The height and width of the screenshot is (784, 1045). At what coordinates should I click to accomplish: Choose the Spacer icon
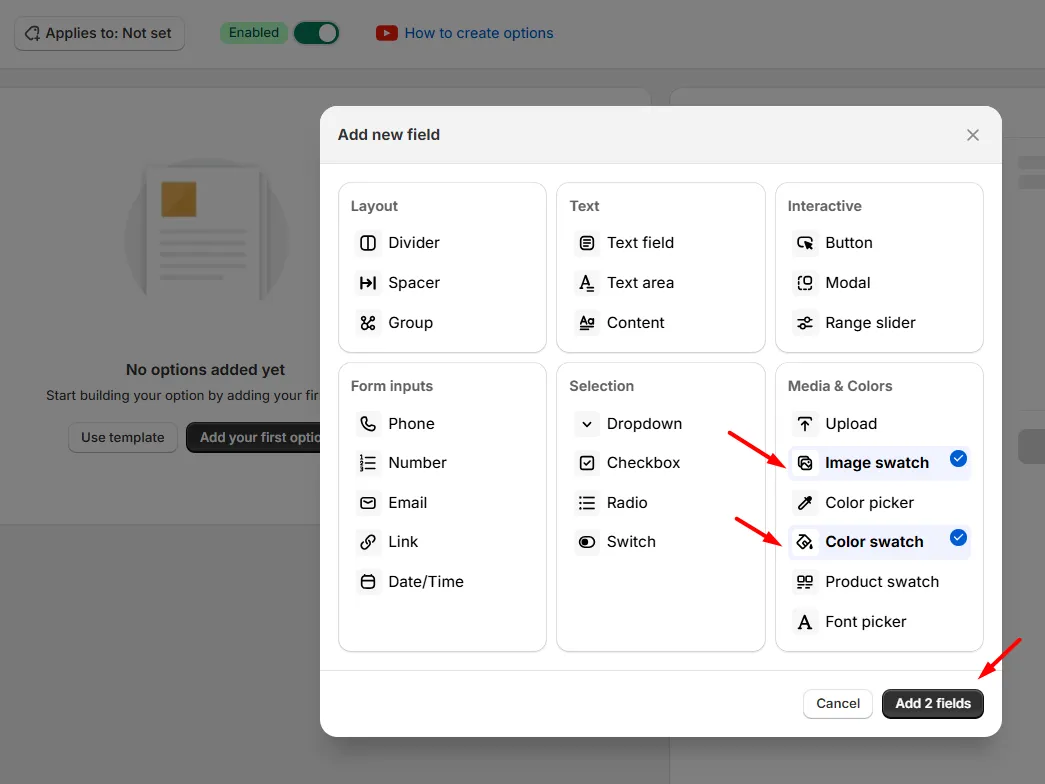coord(368,283)
